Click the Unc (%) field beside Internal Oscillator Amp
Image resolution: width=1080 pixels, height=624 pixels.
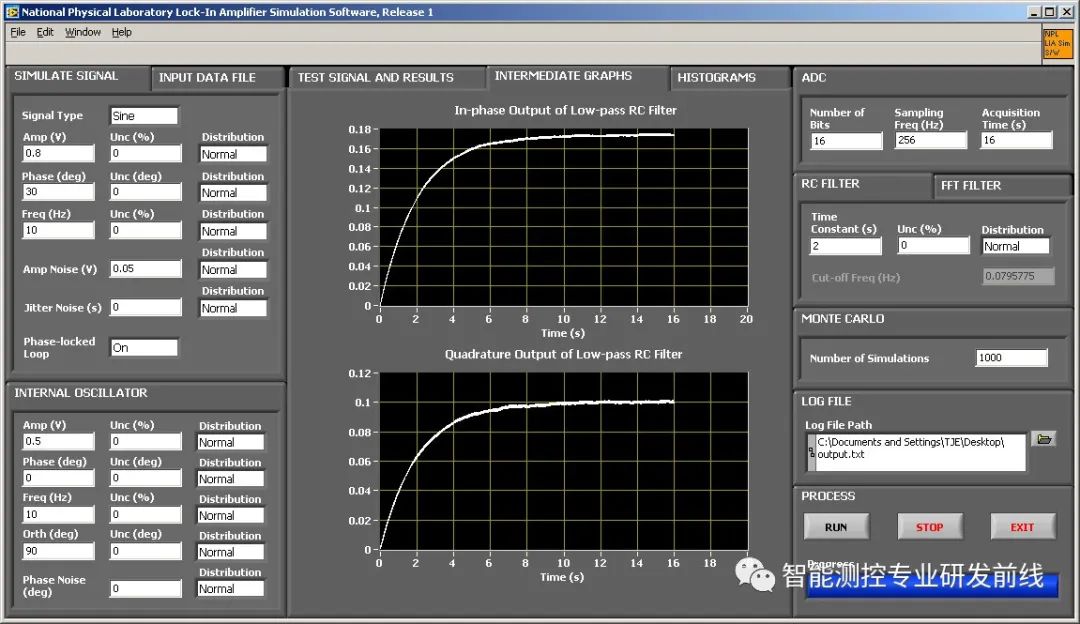pos(146,441)
